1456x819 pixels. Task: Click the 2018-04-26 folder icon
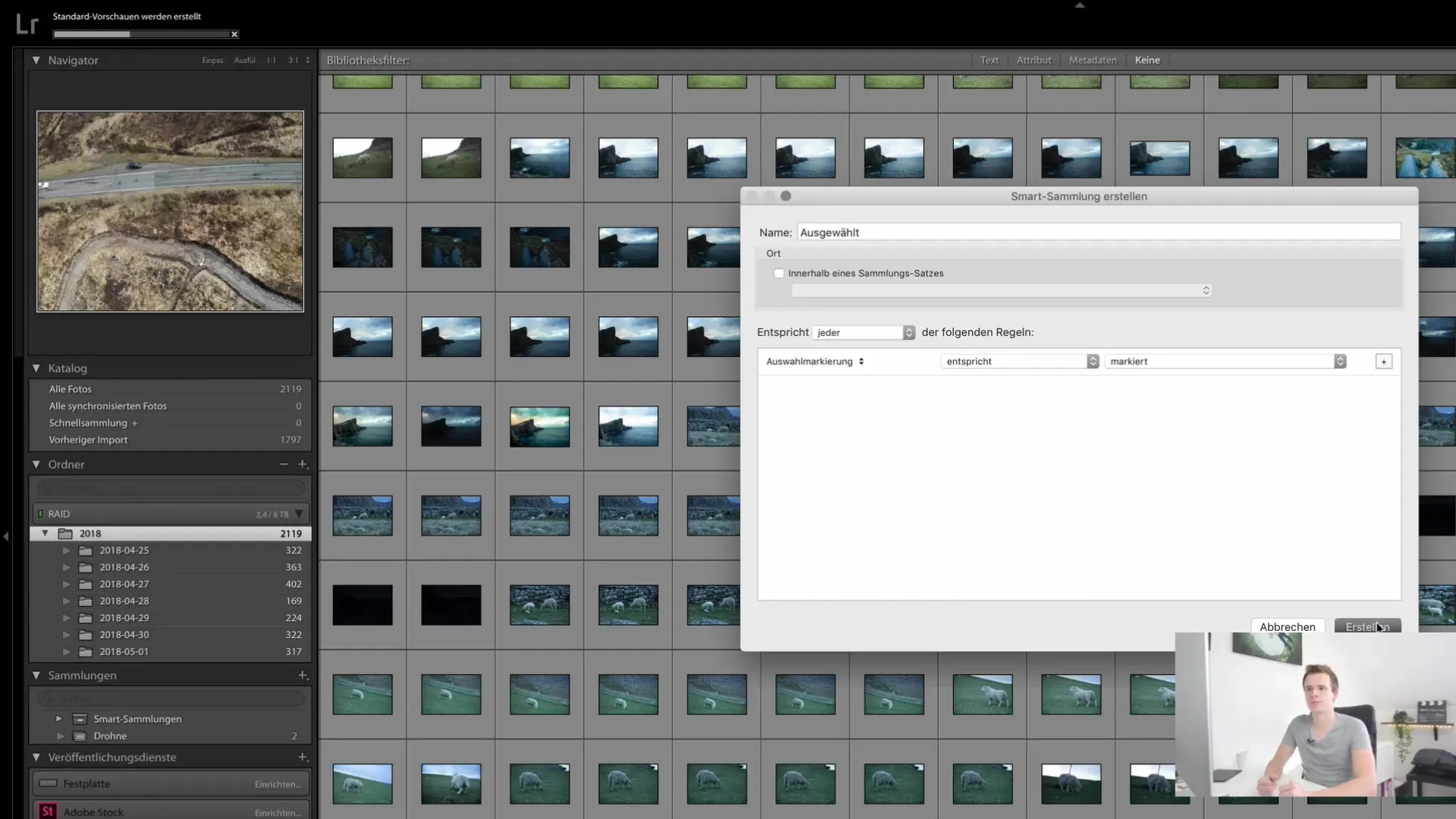click(86, 567)
